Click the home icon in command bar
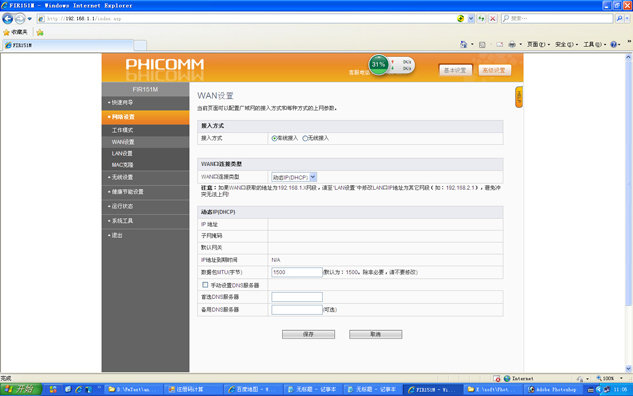Image resolution: width=633 pixels, height=396 pixels. coord(463,44)
